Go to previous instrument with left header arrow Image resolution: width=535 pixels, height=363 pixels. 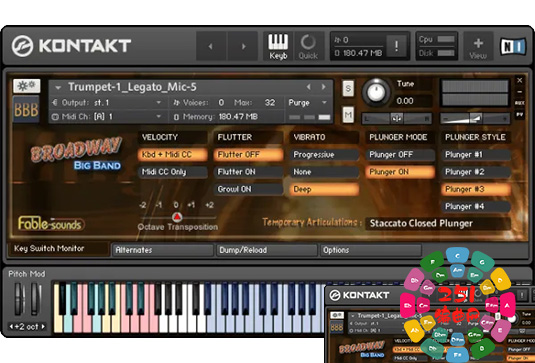click(211, 46)
